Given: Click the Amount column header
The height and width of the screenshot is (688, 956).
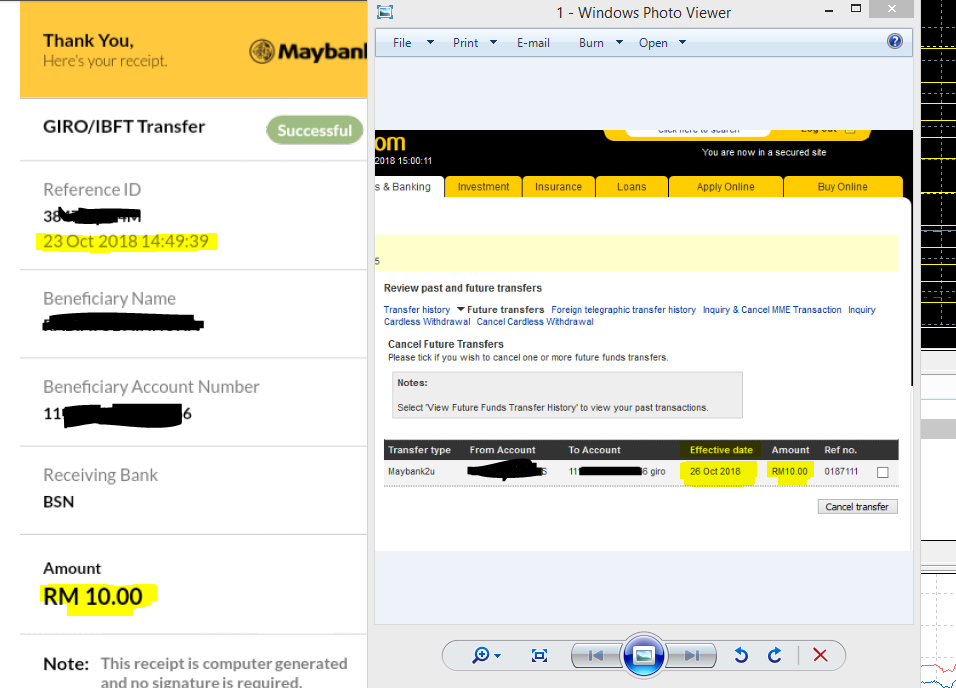Looking at the screenshot, I should [790, 450].
